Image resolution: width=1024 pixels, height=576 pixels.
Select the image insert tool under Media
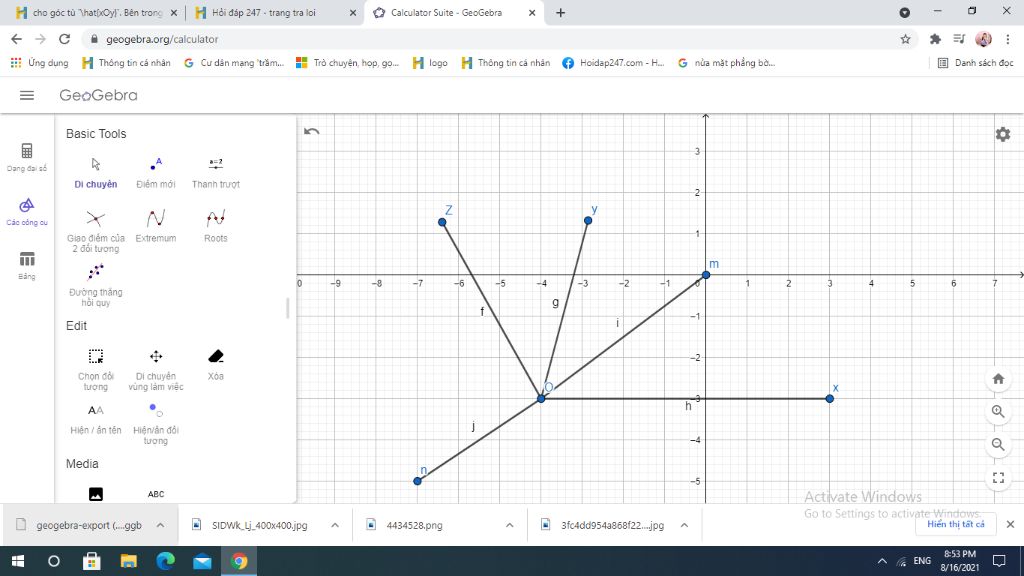pyautogui.click(x=95, y=494)
